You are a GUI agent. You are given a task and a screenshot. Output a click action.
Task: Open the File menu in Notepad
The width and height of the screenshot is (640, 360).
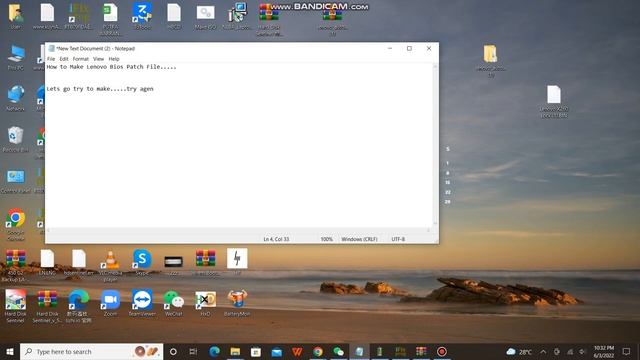coord(51,59)
